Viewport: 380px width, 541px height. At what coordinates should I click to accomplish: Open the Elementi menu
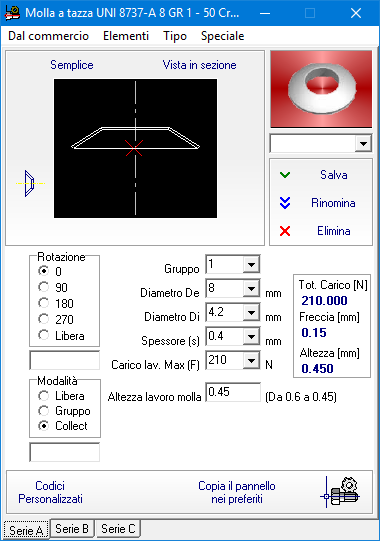126,36
